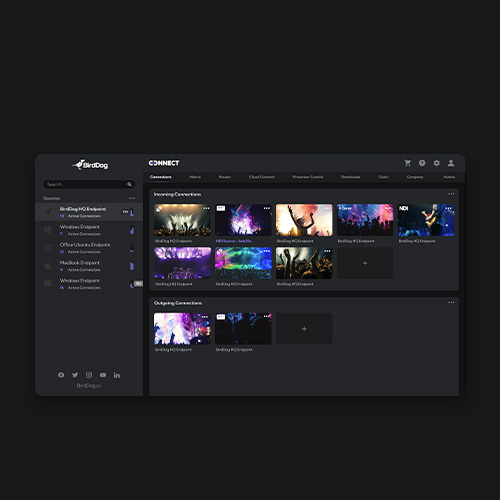The image size is (500, 500).
Task: Open BirdDog's LinkedIn icon
Action: point(117,375)
